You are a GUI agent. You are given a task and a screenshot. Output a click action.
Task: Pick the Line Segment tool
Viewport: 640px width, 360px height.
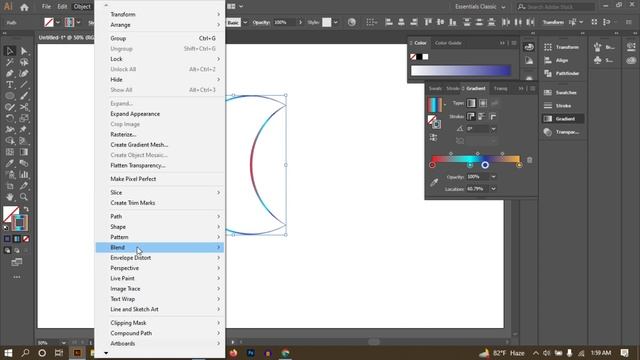coord(24,85)
